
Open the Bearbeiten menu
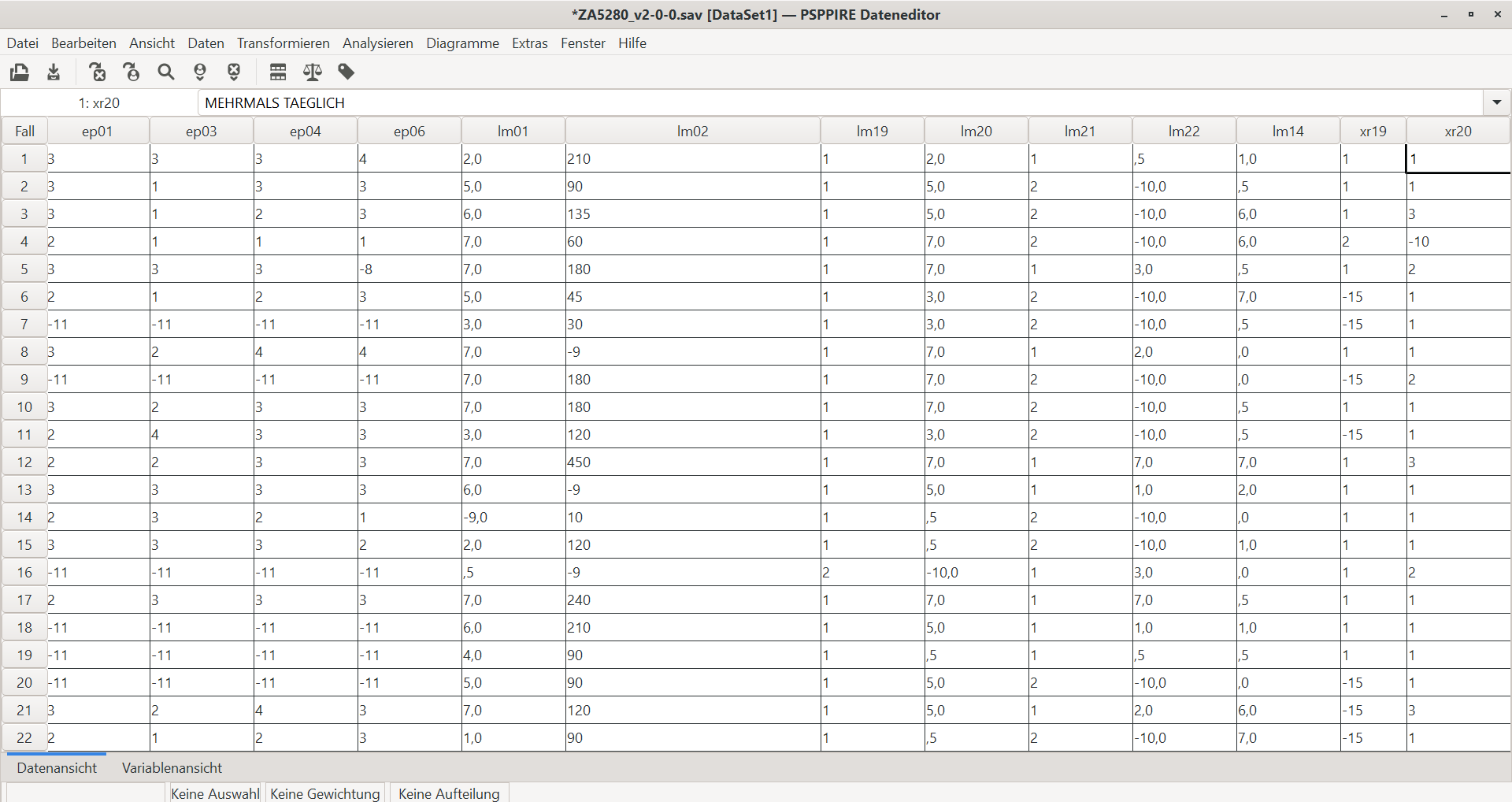coord(83,43)
